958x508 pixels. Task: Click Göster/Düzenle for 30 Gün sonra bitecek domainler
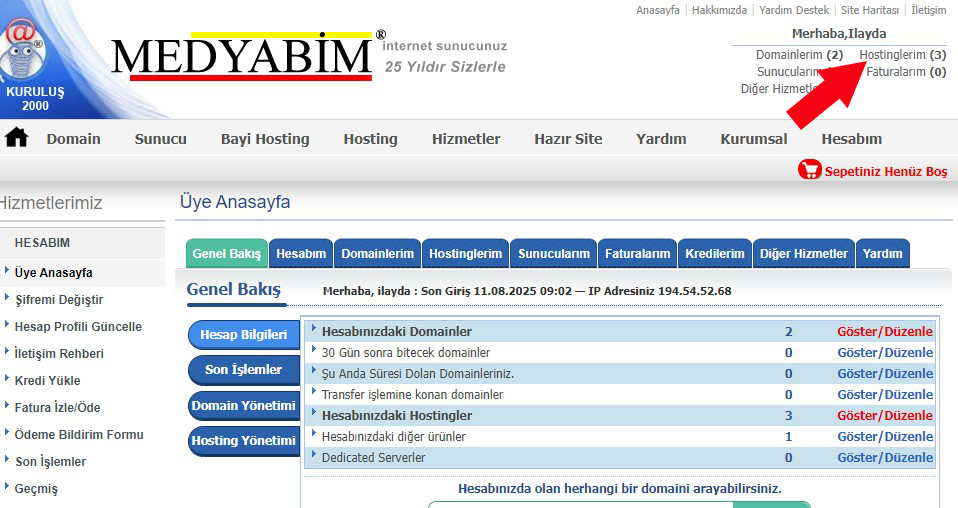pyautogui.click(x=885, y=353)
